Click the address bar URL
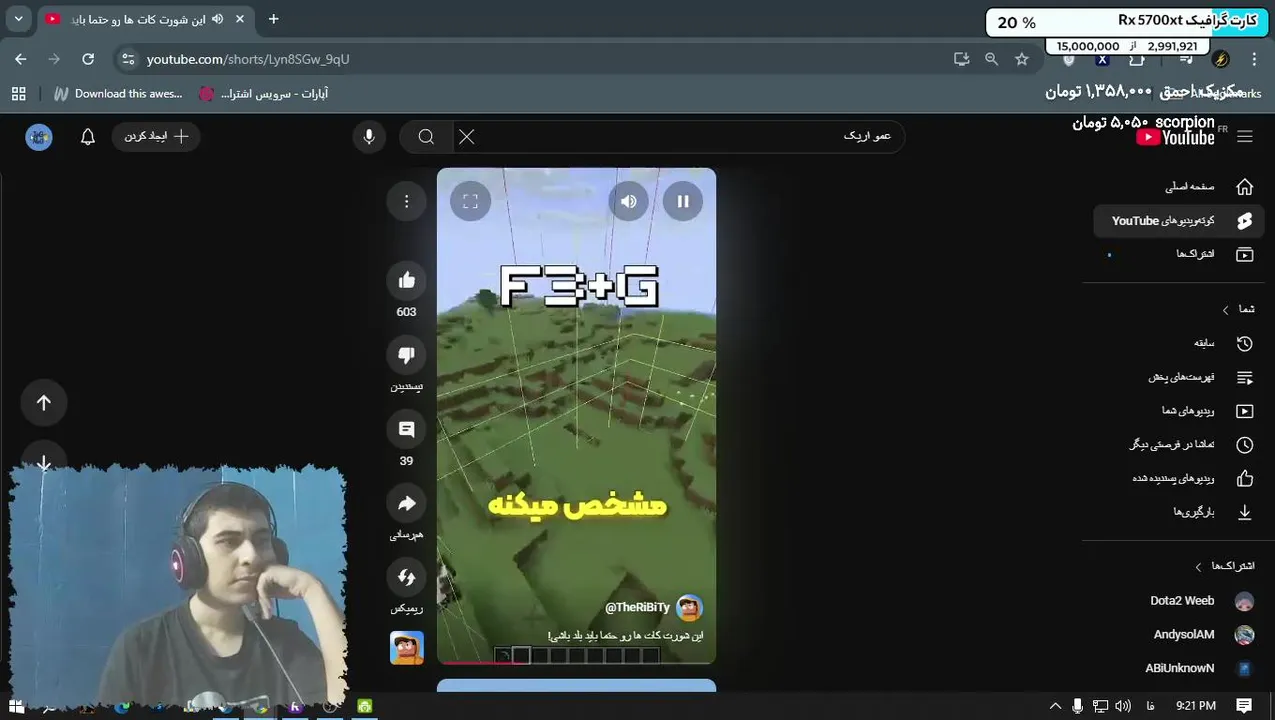Image resolution: width=1275 pixels, height=720 pixels. (248, 59)
